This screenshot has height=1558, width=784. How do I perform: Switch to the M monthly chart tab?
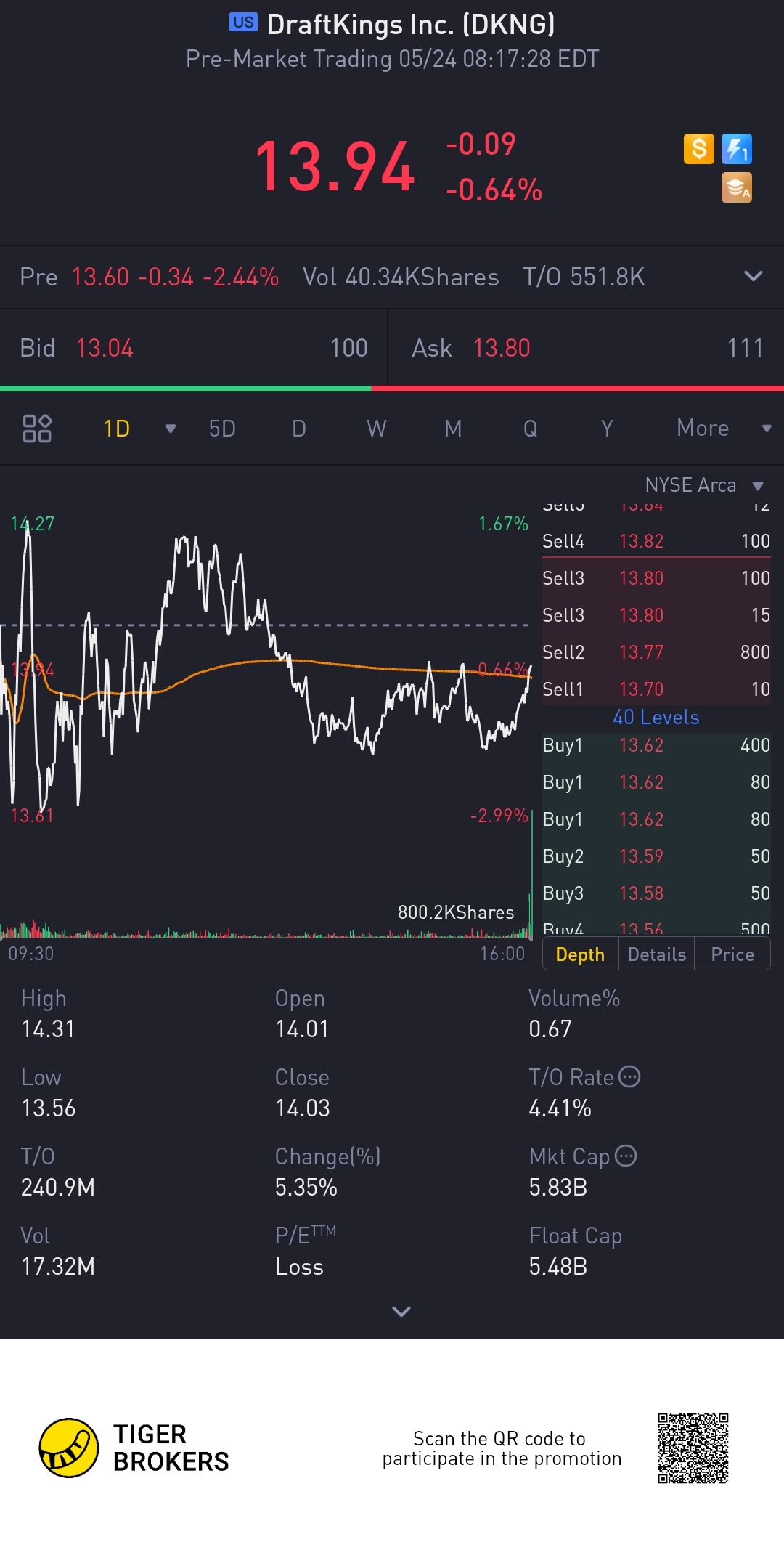click(453, 429)
